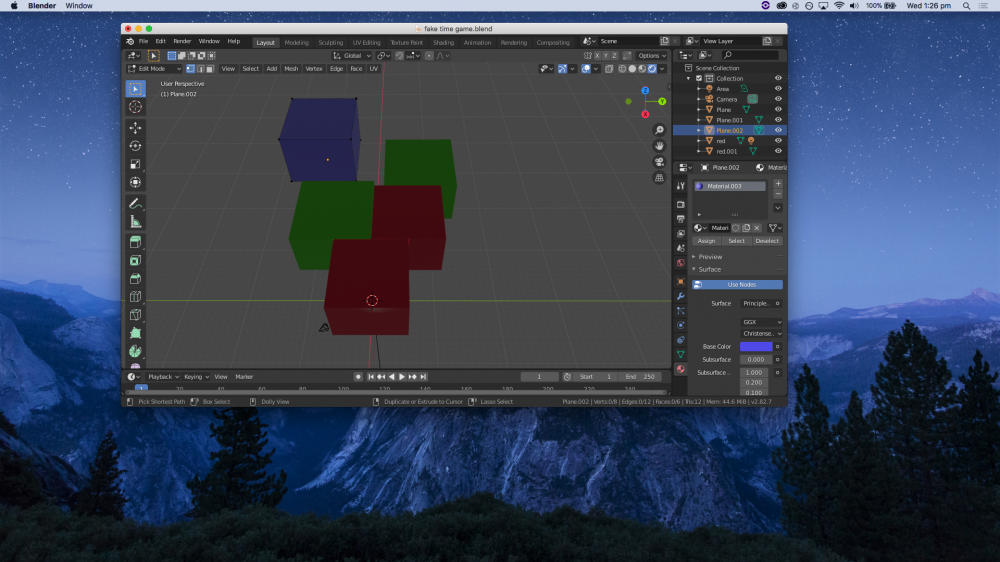
Task: Select the Knife tool
Action: tap(135, 315)
